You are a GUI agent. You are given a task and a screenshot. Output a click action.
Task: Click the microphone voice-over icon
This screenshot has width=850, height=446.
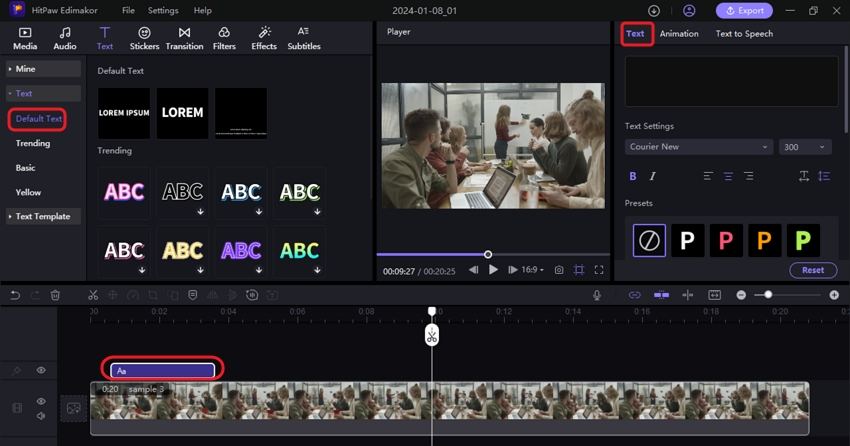click(597, 295)
